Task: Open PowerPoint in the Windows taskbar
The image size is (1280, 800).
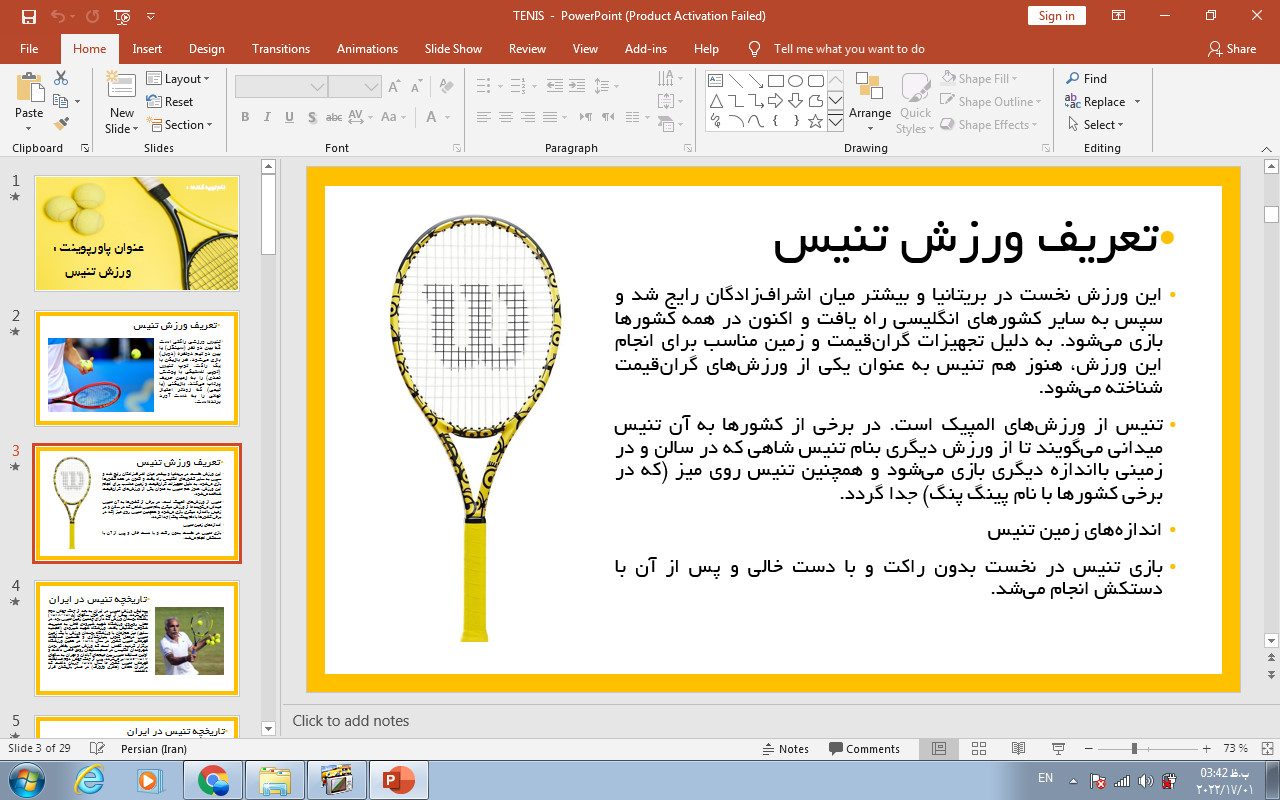Action: (398, 779)
